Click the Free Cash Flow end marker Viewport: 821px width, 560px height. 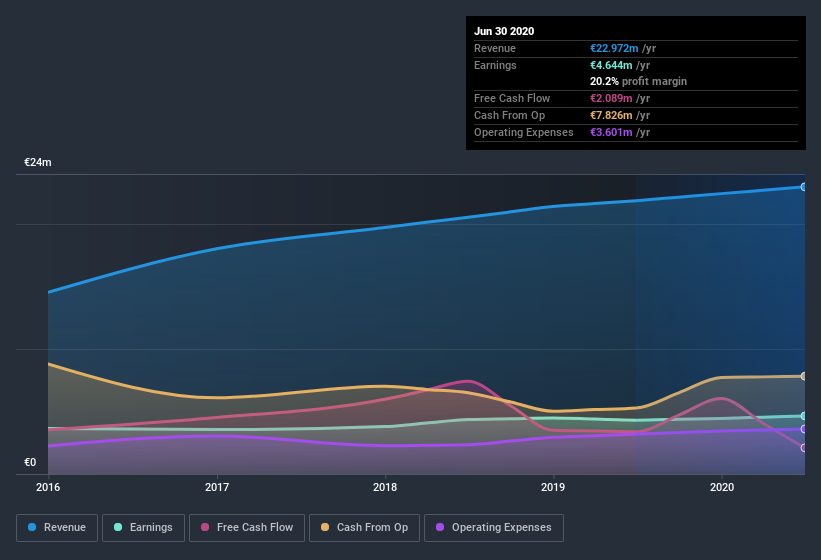(804, 448)
